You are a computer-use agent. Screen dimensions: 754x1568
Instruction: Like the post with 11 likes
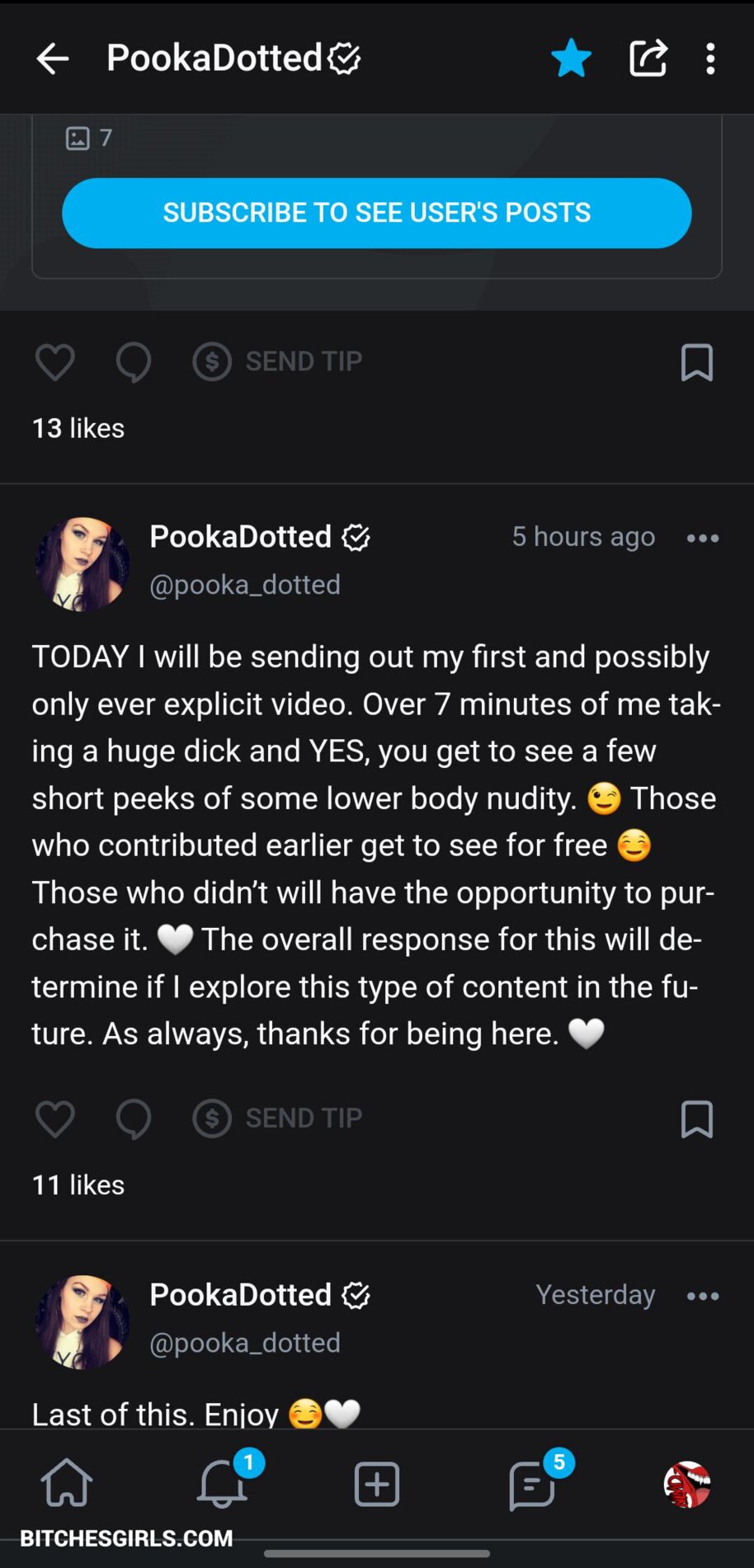click(x=55, y=1119)
